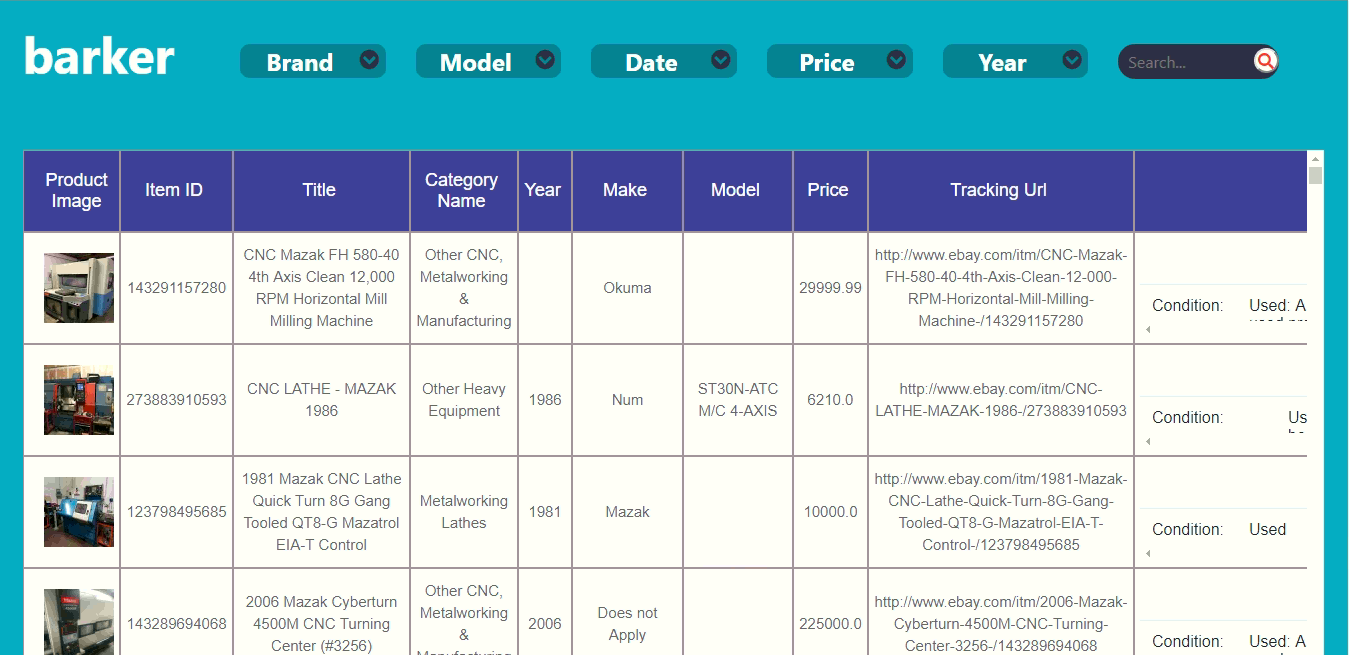The image size is (1349, 655).
Task: Select the Category Name column header
Action: coord(461,190)
